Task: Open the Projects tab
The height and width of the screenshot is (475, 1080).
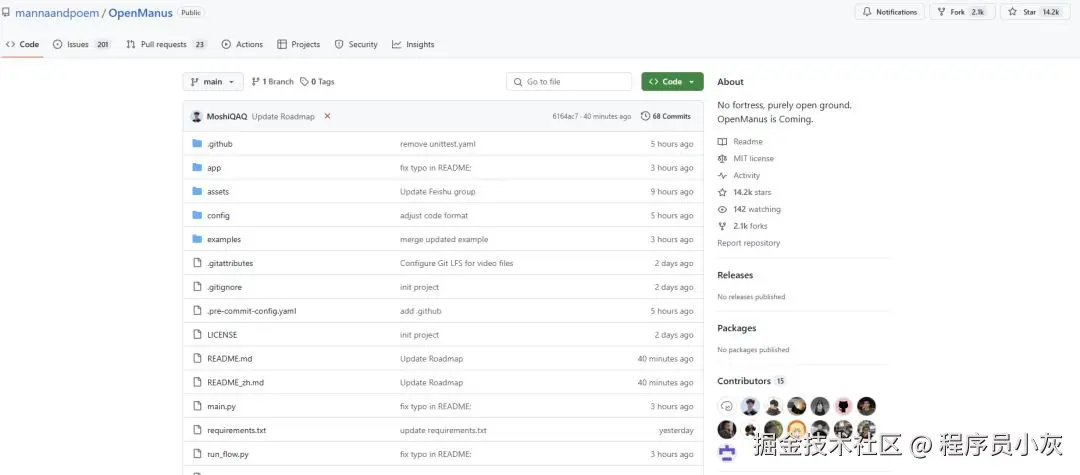Action: [x=298, y=44]
